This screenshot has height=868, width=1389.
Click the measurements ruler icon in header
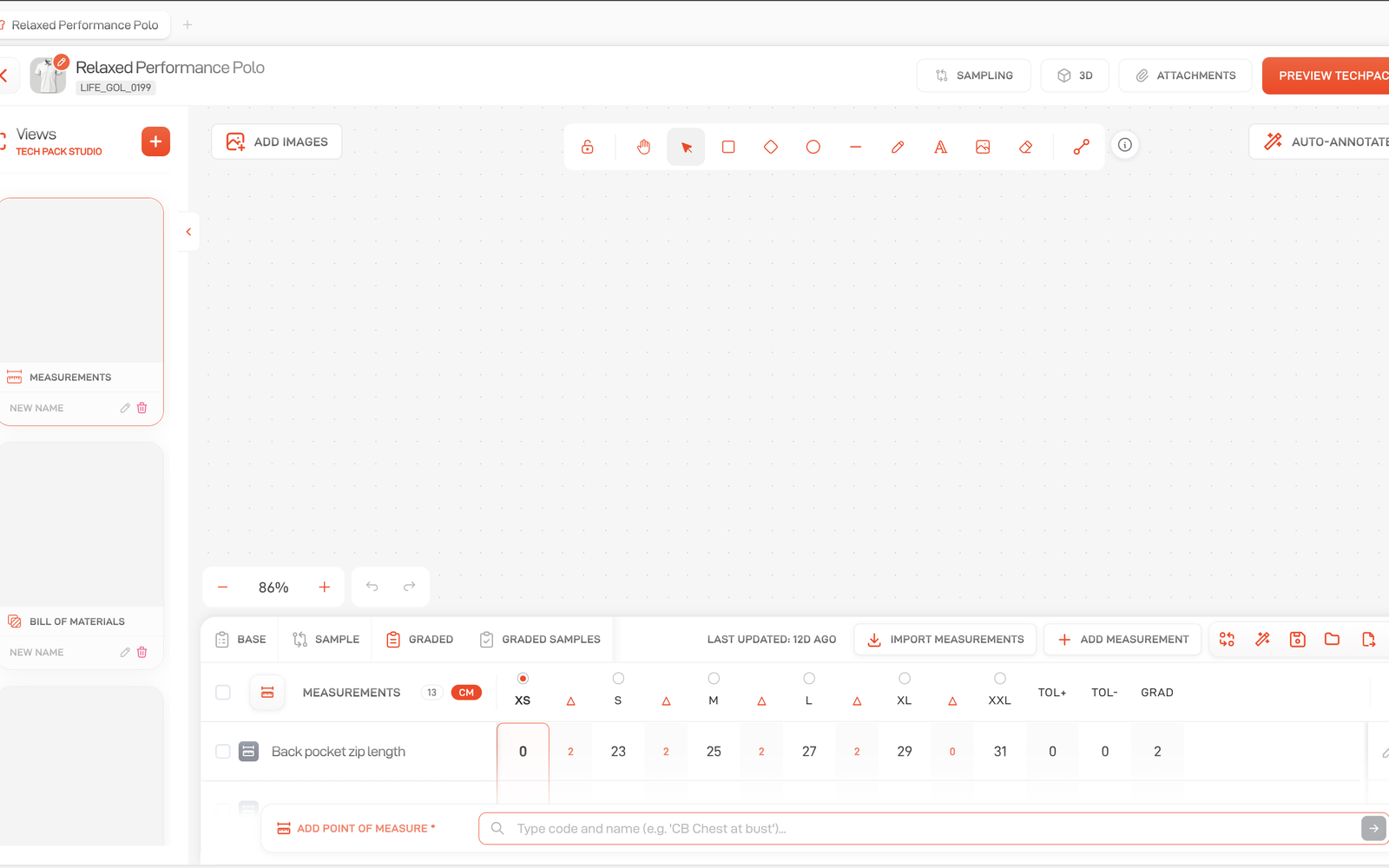click(x=267, y=693)
